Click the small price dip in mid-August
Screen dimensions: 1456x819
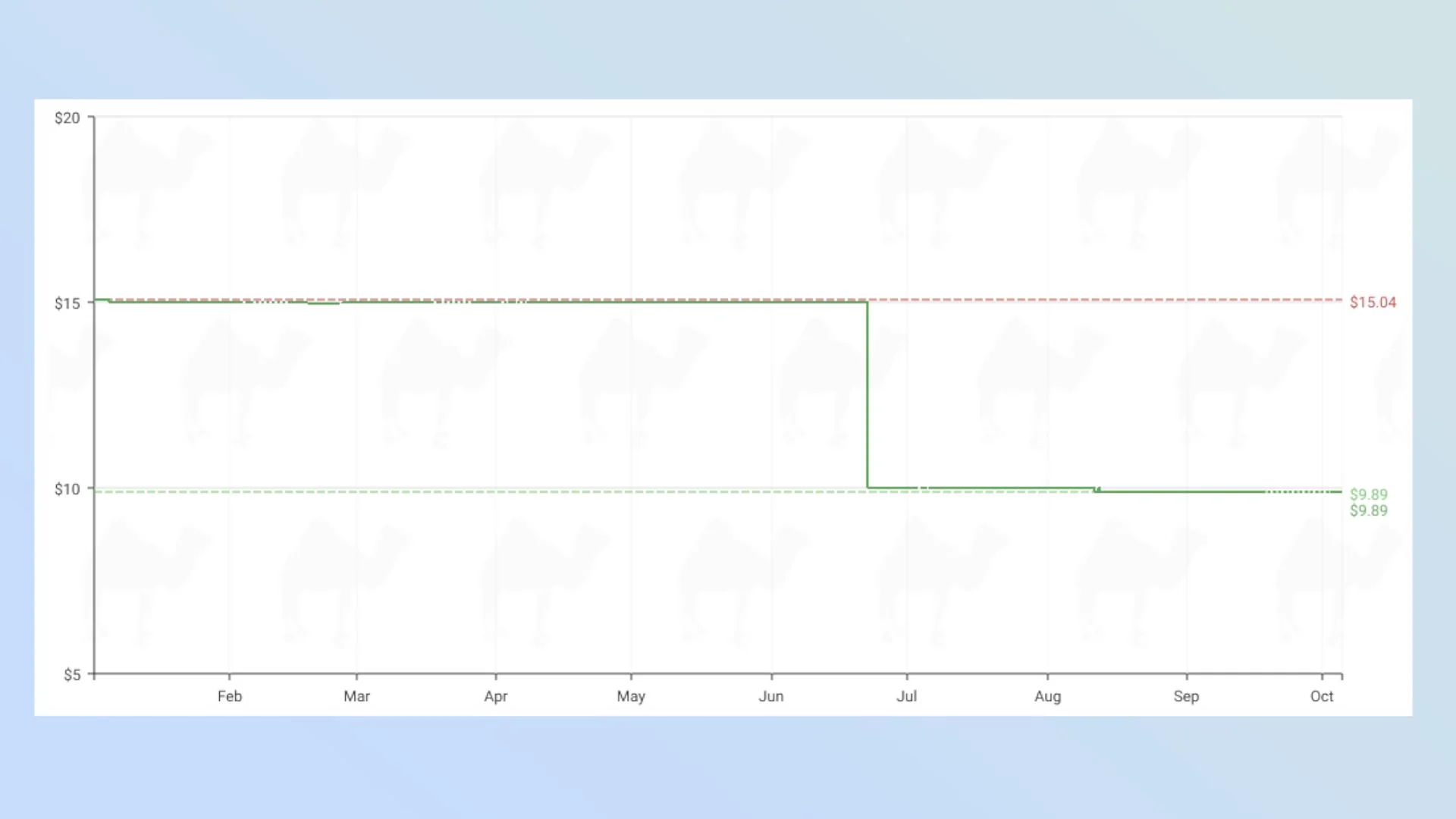[1097, 490]
